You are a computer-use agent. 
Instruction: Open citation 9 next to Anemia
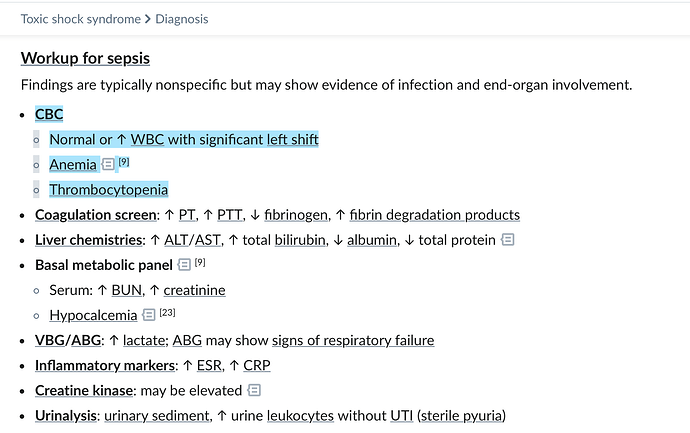pos(124,162)
